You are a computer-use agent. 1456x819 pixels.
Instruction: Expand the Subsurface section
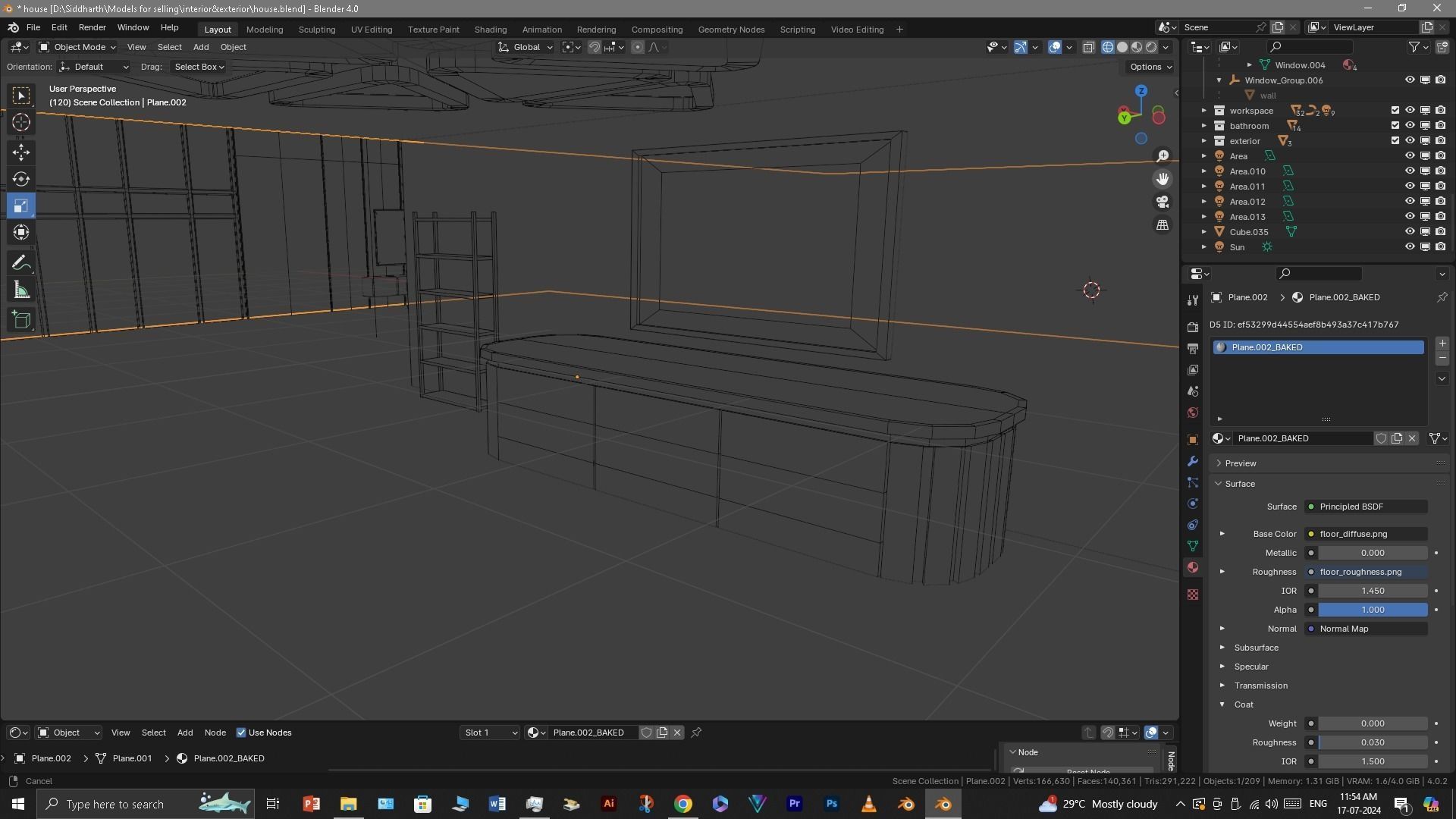click(x=1222, y=648)
